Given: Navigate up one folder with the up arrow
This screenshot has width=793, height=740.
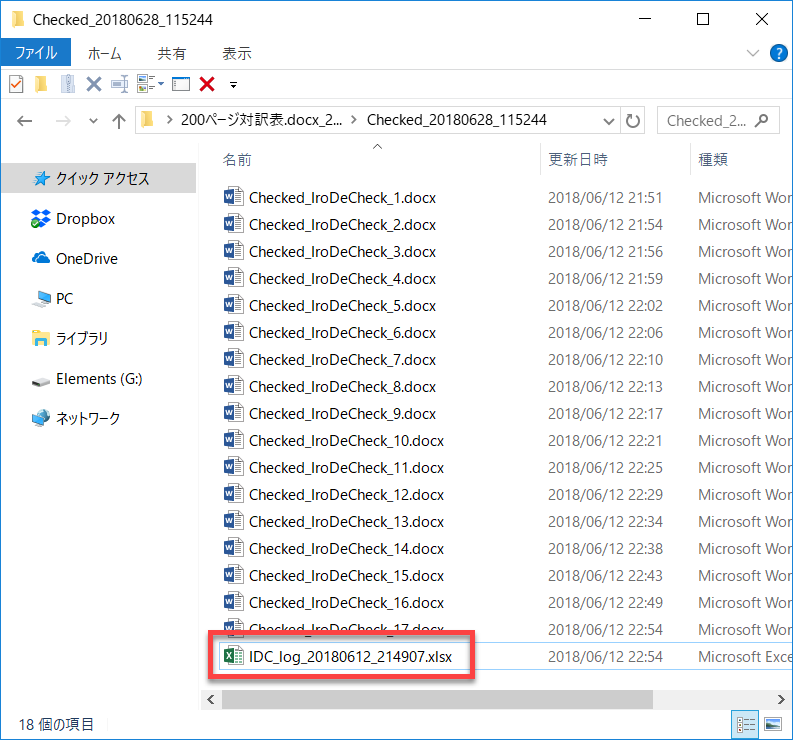Looking at the screenshot, I should click(119, 121).
